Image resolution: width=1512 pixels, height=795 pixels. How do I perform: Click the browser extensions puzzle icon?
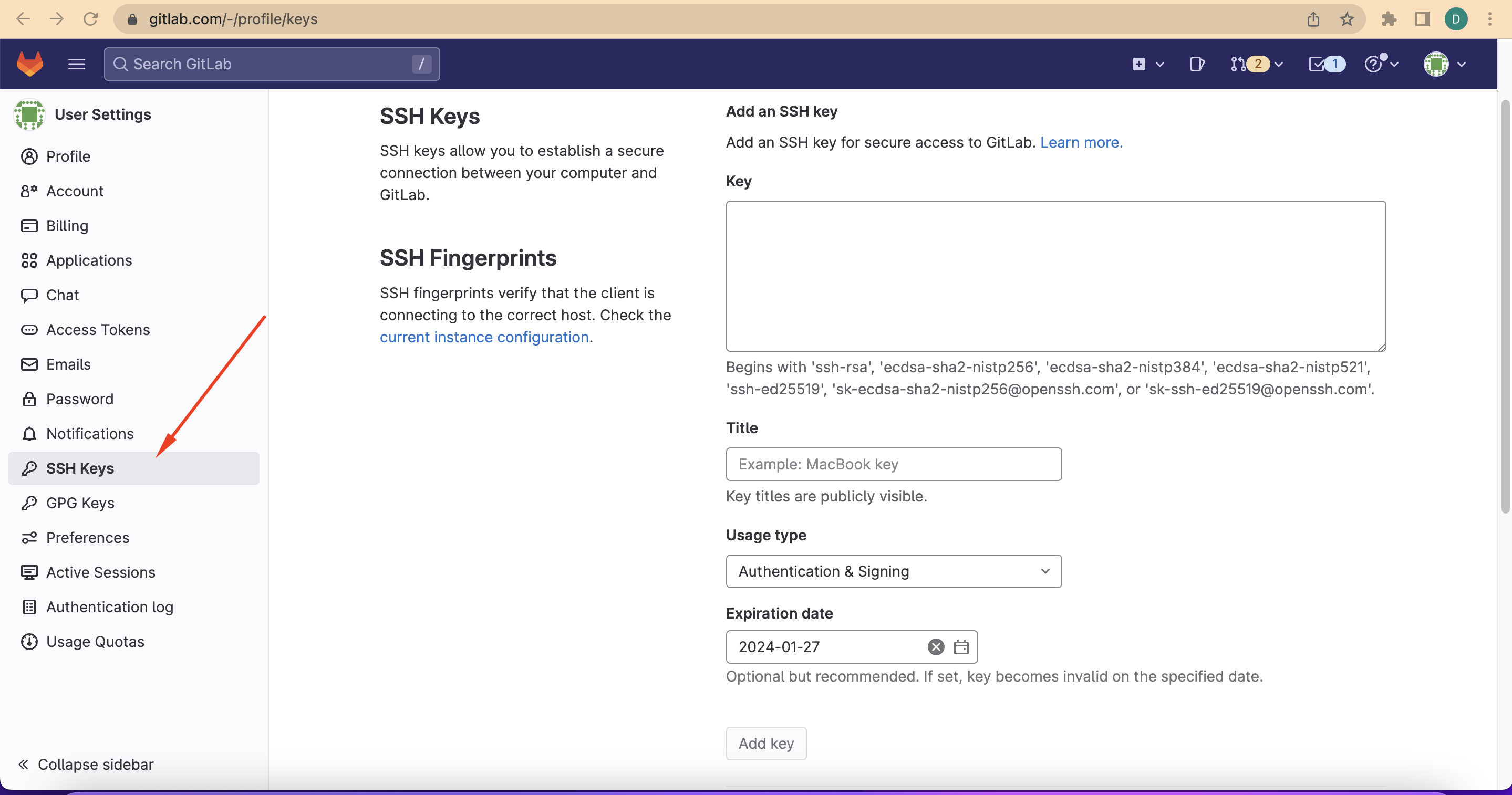tap(1389, 19)
